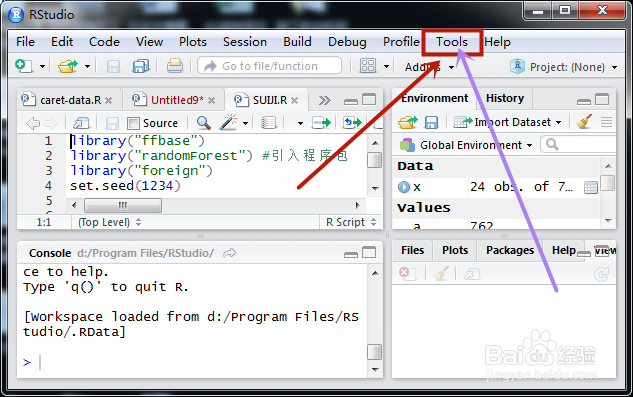This screenshot has height=397, width=633.
Task: Click the Run current line icon
Action: [x=321, y=122]
